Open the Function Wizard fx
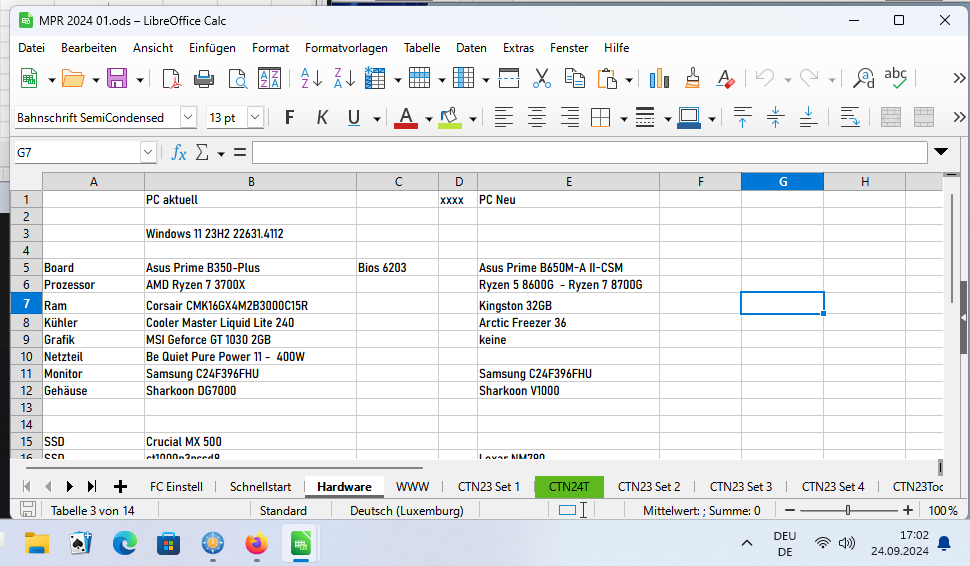Screen dimensions: 970x566 (x=178, y=152)
